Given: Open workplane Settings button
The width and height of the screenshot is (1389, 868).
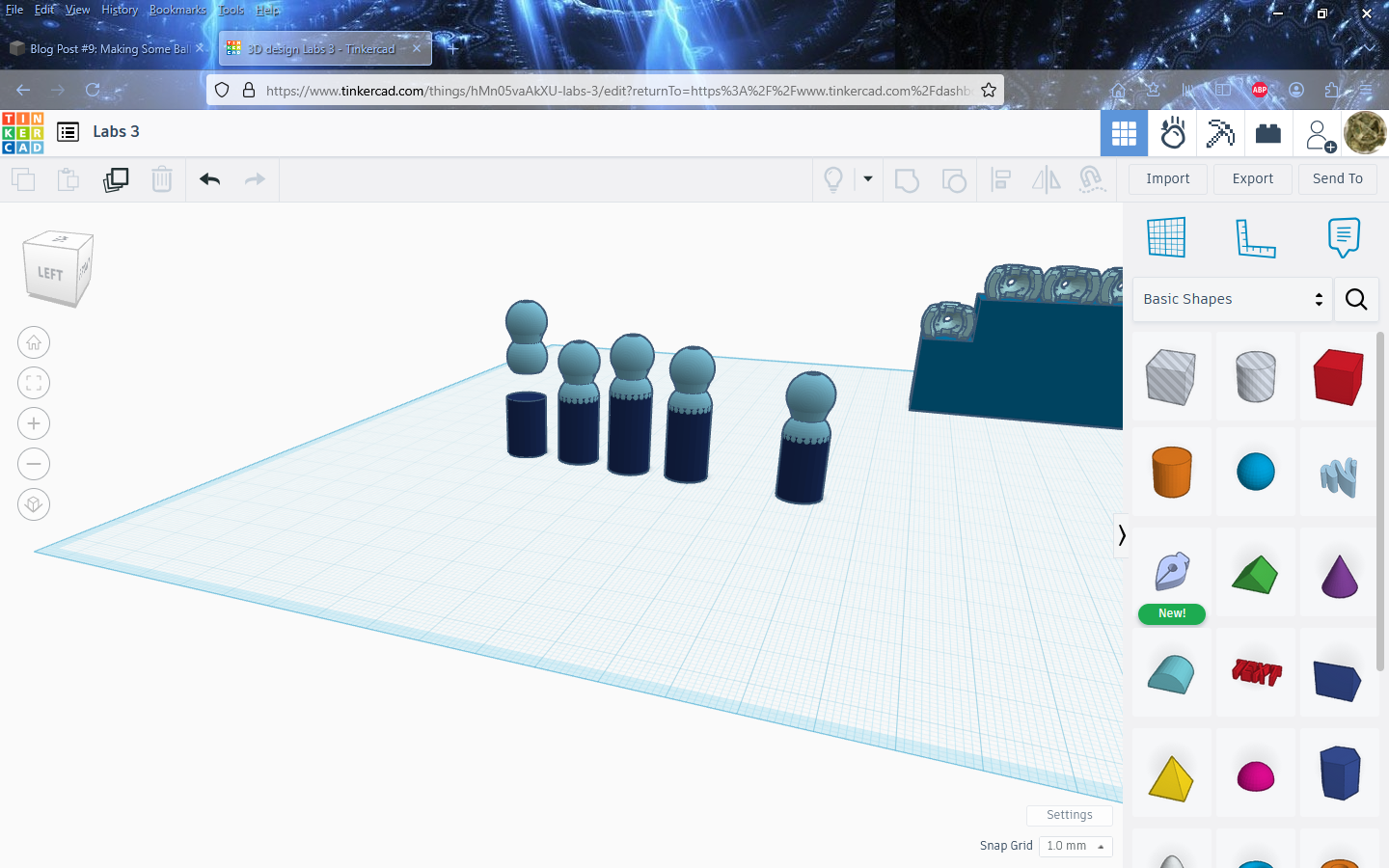Looking at the screenshot, I should pos(1070,815).
